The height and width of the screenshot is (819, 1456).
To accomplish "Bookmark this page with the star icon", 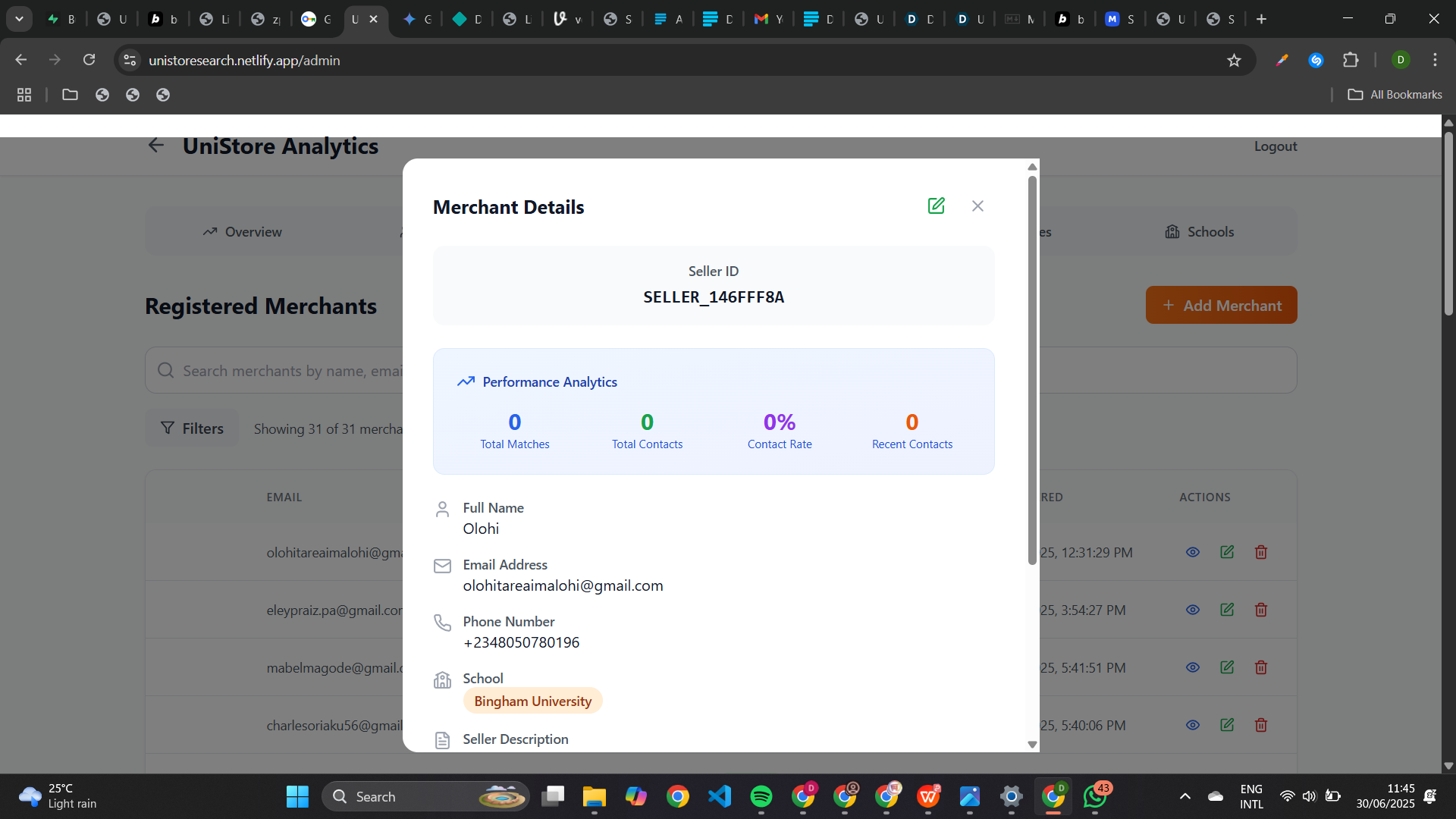I will coord(1234,60).
